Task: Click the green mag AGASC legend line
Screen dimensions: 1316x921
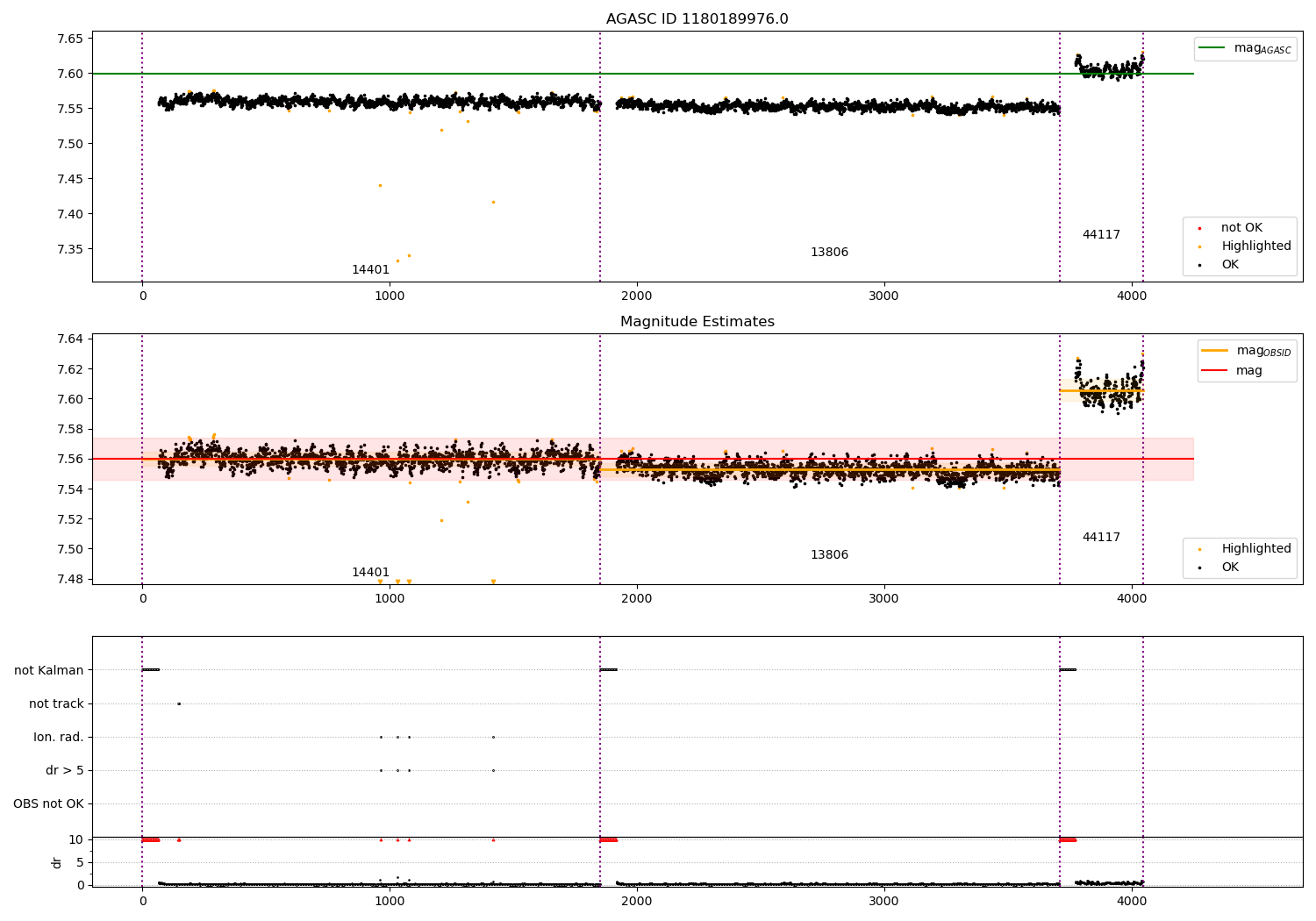Action: [x=1212, y=48]
